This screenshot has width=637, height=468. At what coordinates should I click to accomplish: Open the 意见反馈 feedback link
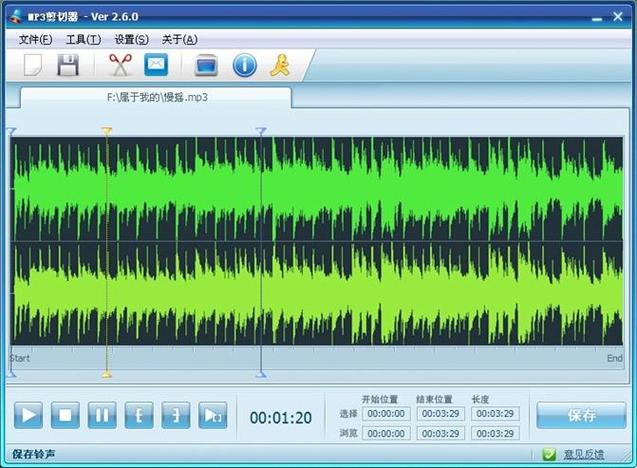pyautogui.click(x=583, y=455)
